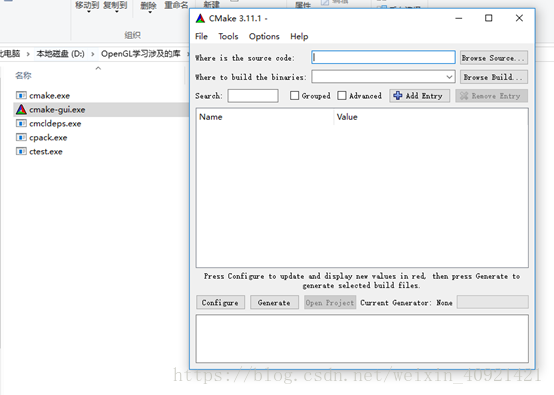Select cmake-gui.exe triangle icon in Explorer
This screenshot has height=395, width=554.
coord(21,110)
